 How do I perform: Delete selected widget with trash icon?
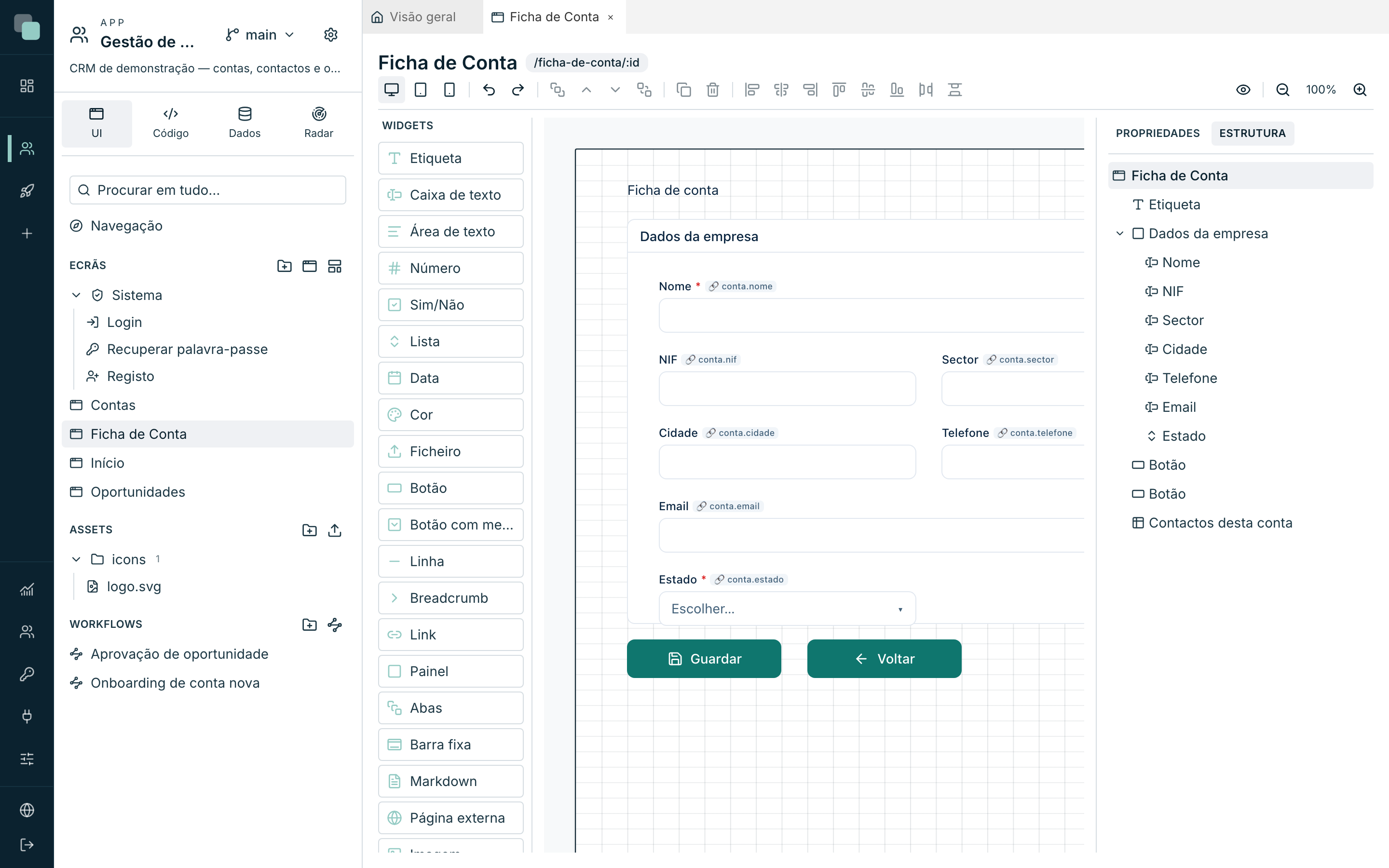click(713, 90)
